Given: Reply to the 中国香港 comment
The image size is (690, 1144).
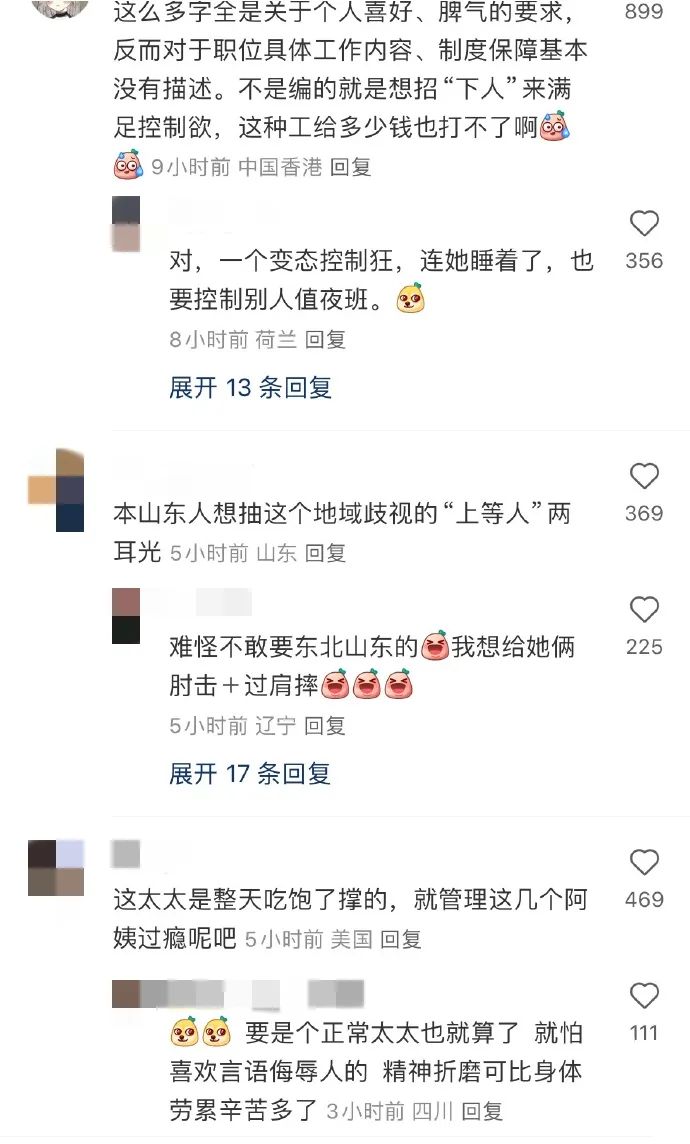Looking at the screenshot, I should click(350, 167).
